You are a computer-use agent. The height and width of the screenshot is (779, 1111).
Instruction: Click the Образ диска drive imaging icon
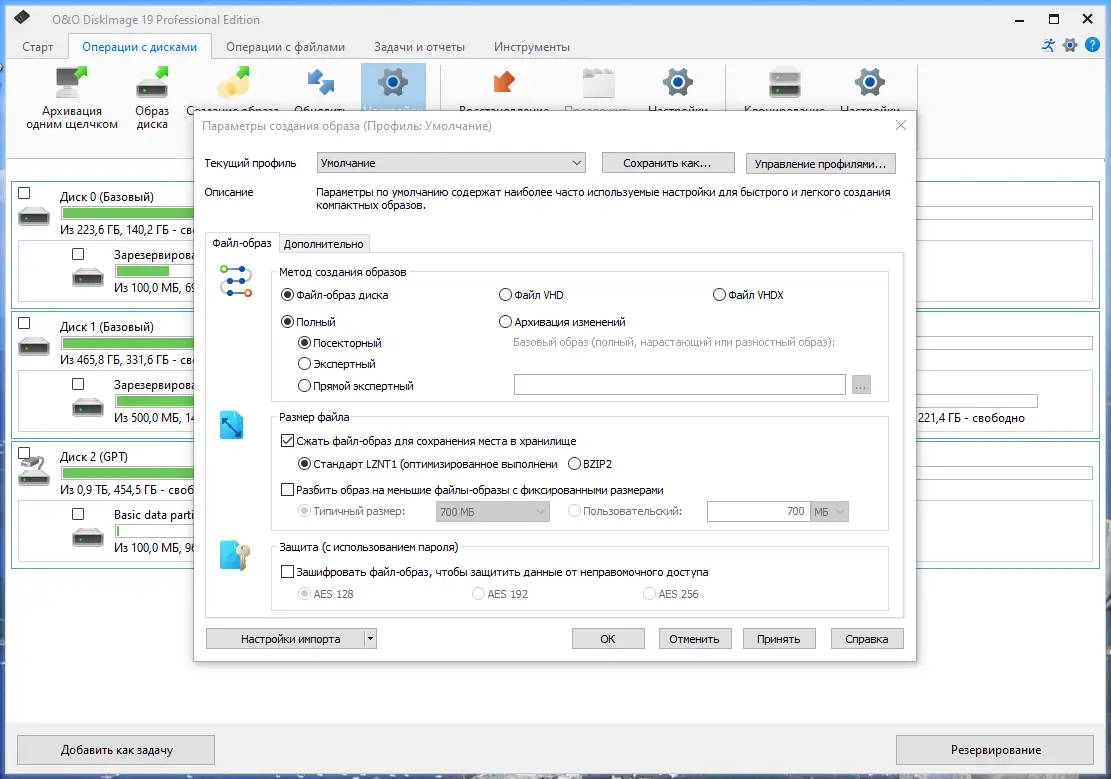[152, 83]
